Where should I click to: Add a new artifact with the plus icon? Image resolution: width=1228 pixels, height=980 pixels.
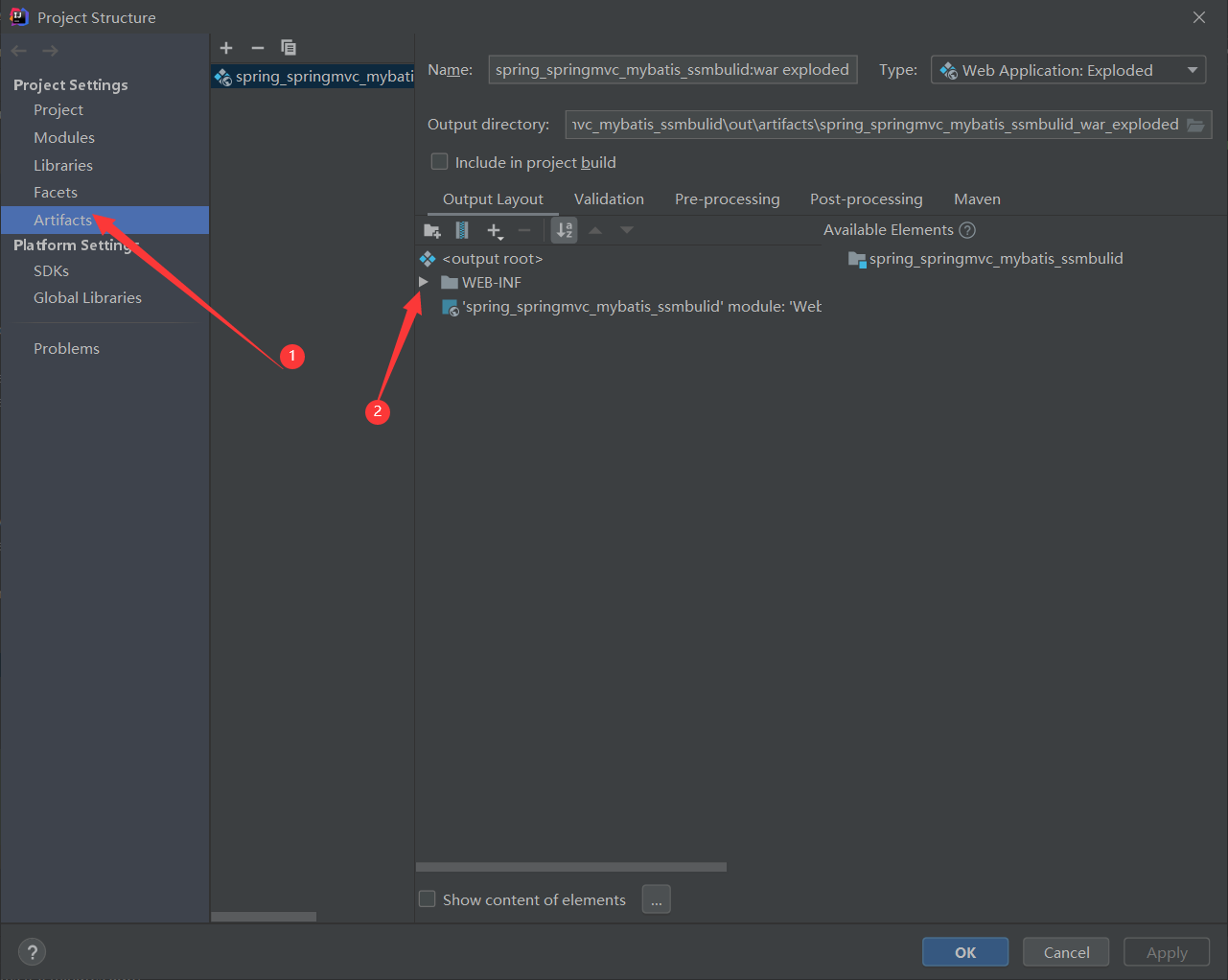click(x=226, y=48)
